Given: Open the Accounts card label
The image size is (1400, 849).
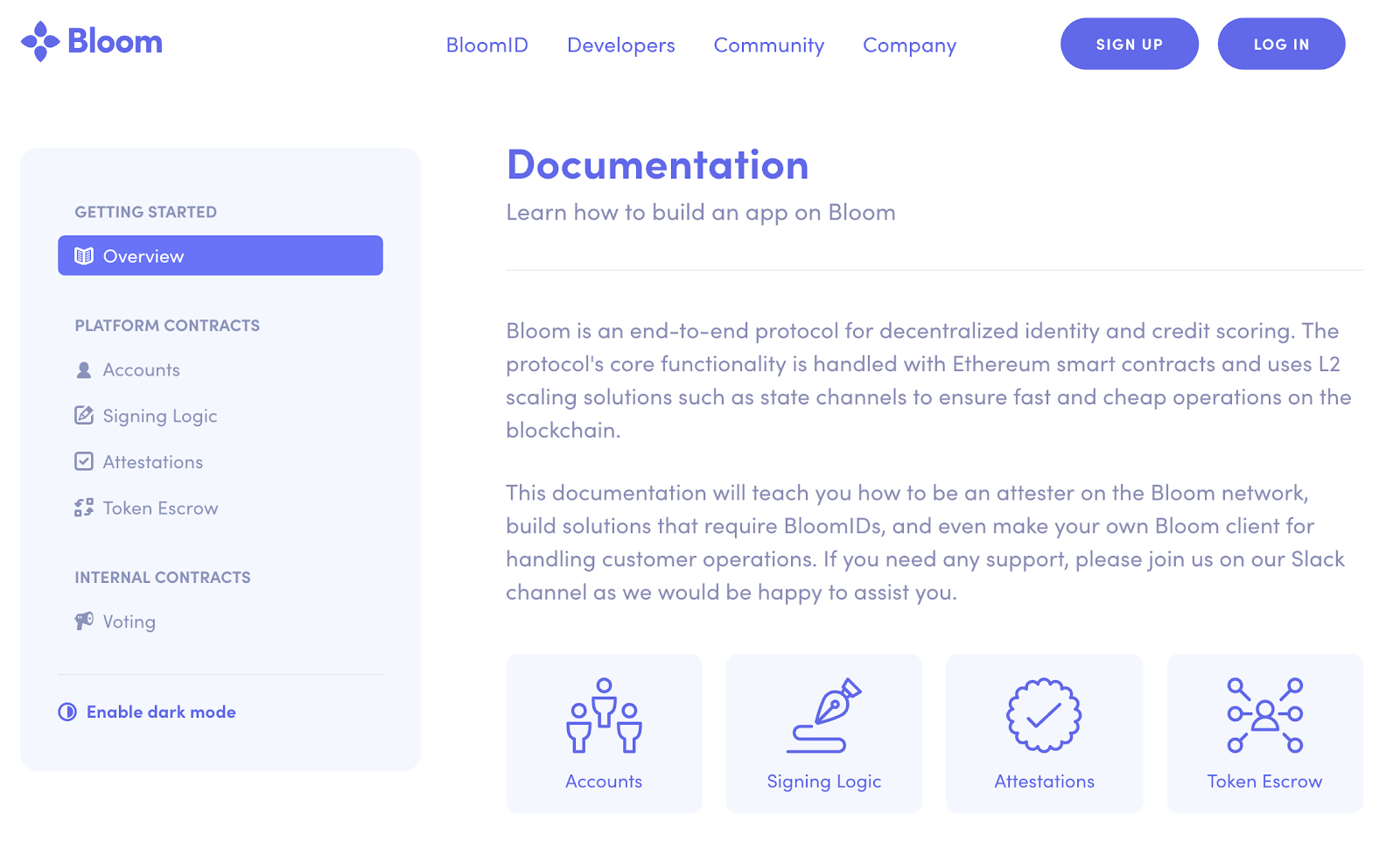Looking at the screenshot, I should tap(604, 782).
